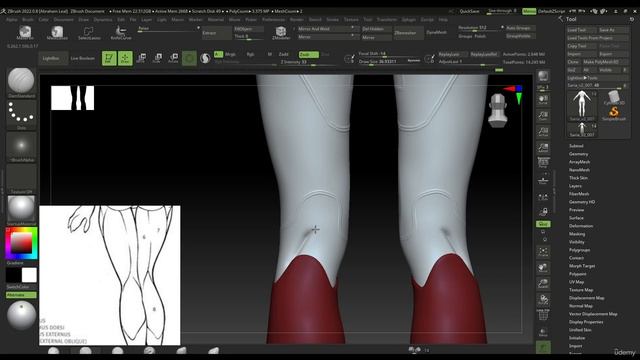Expand the Displacement Map section
The width and height of the screenshot is (640, 360).
(x=587, y=298)
